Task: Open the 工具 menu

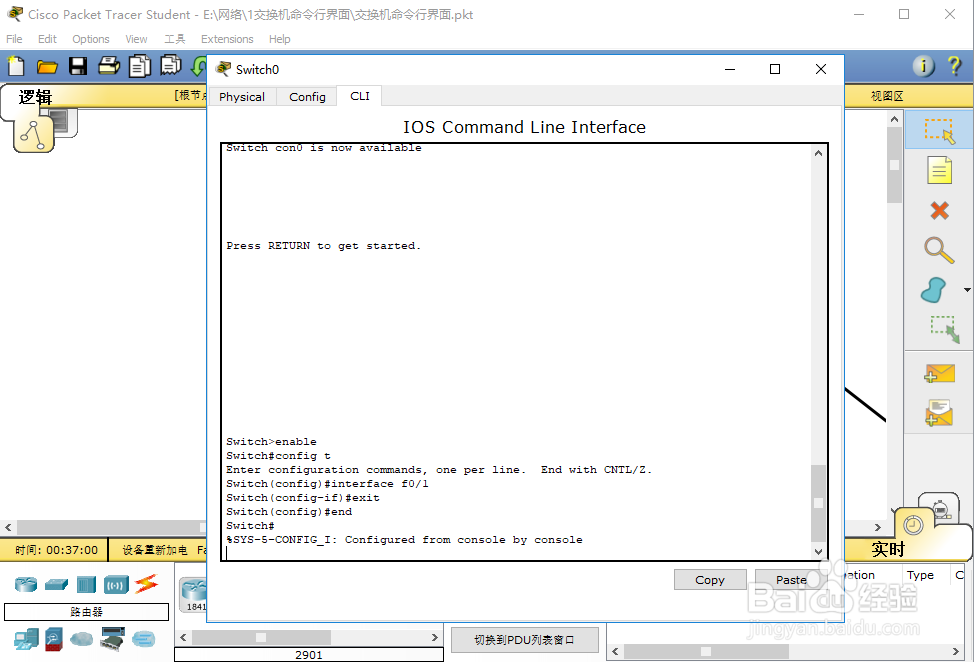Action: (x=175, y=39)
